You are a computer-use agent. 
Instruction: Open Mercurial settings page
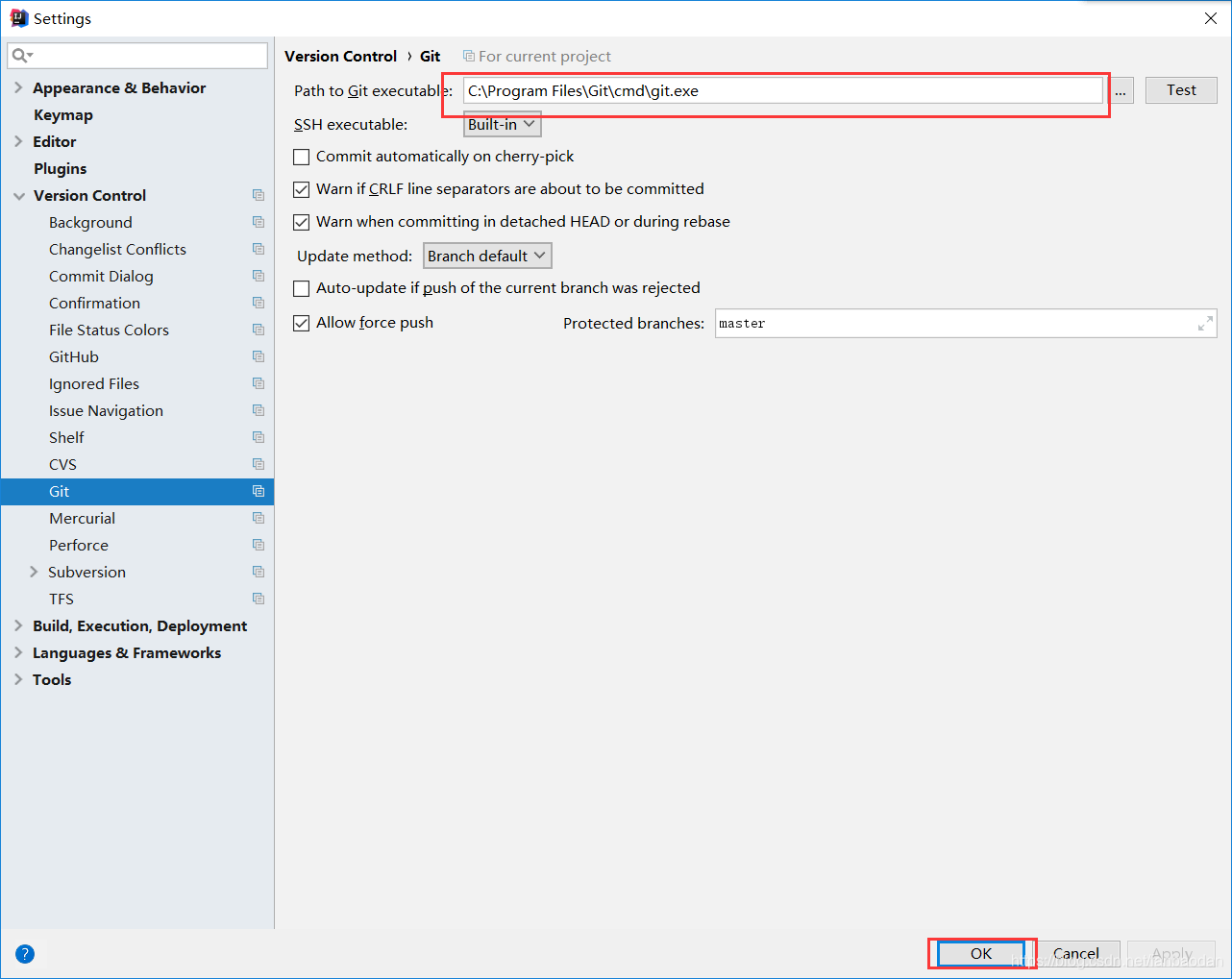[x=82, y=518]
